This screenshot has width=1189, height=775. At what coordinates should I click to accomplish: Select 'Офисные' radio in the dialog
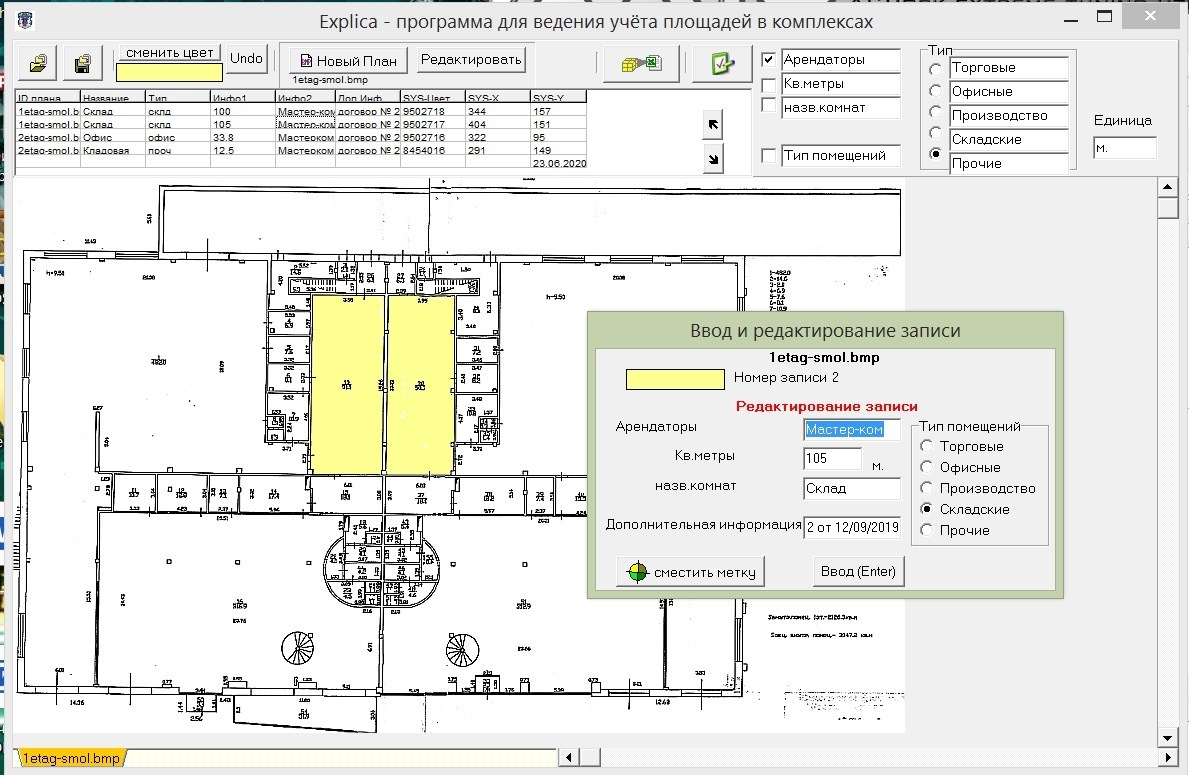click(x=927, y=468)
